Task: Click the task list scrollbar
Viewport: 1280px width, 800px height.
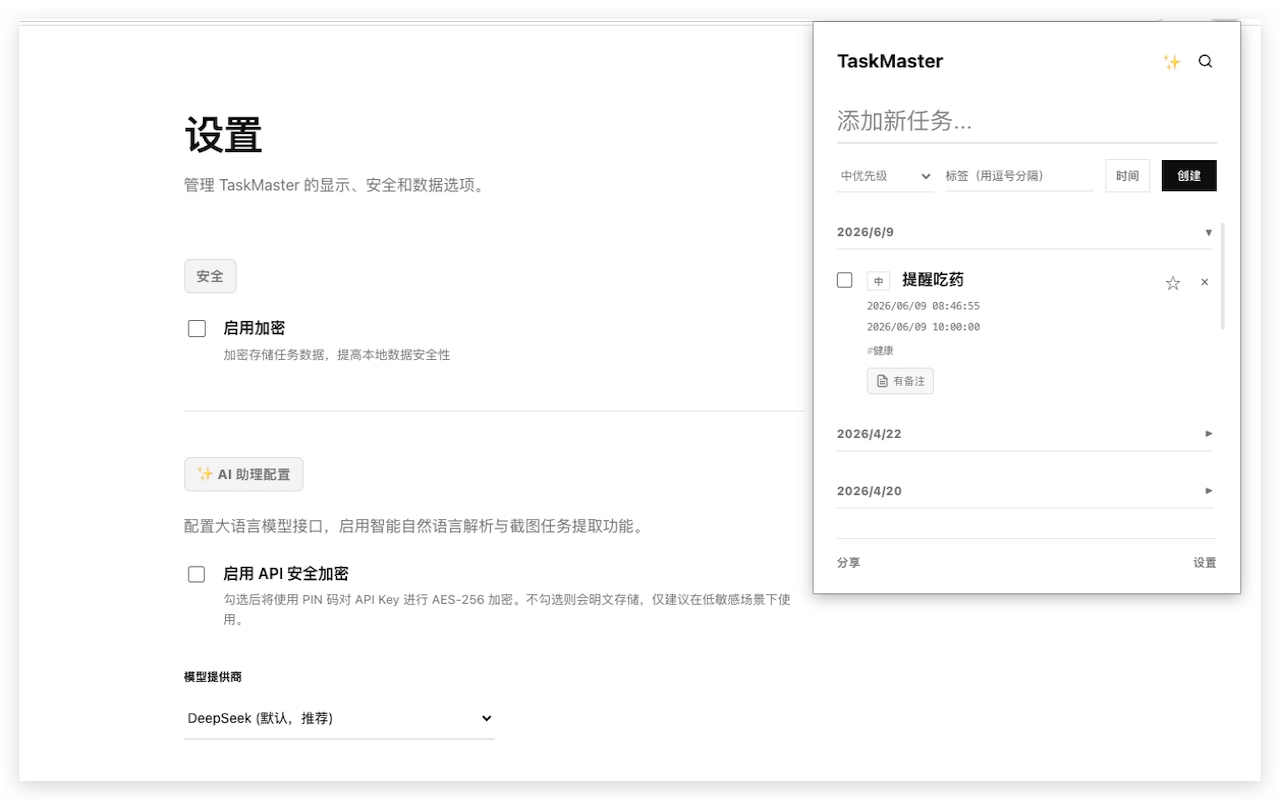Action: pyautogui.click(x=1223, y=276)
